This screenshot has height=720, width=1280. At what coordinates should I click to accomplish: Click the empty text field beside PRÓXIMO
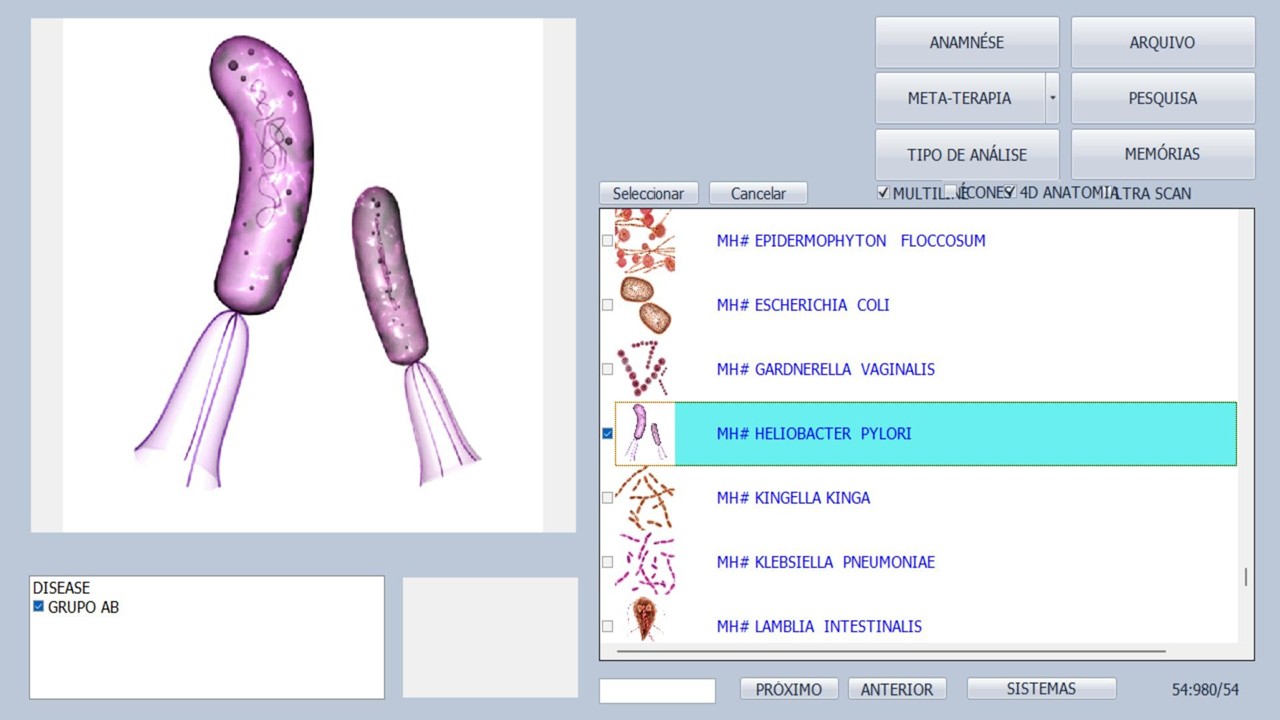point(657,690)
